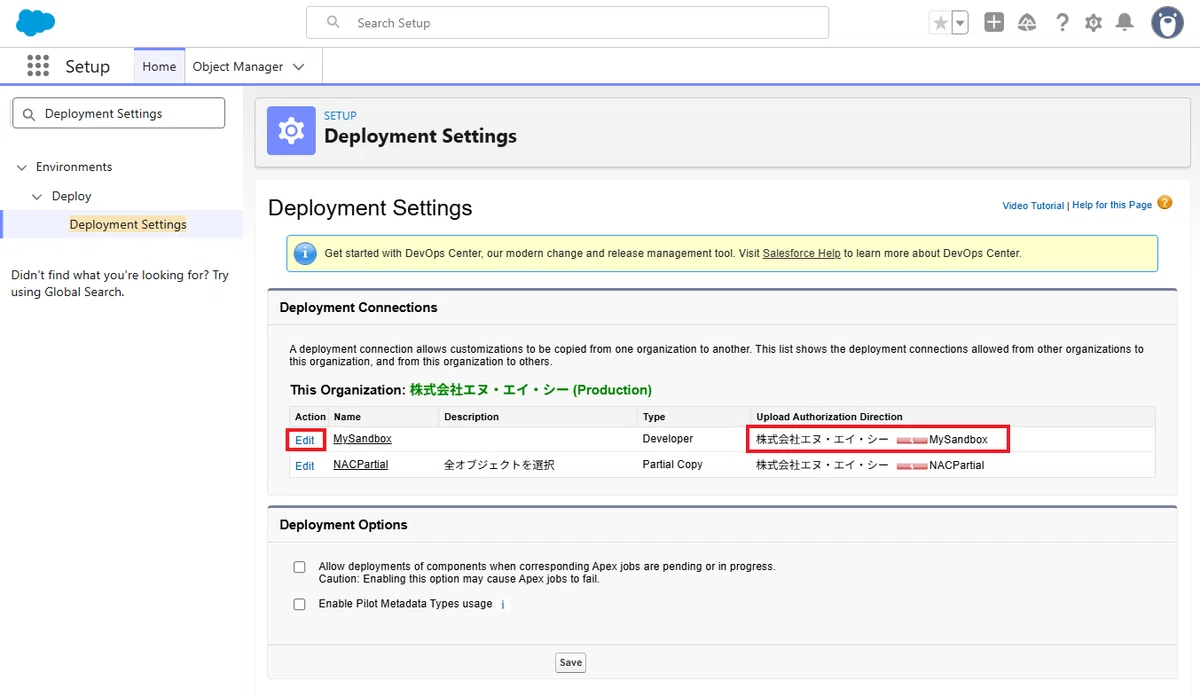Select Deployment Settings in the sidebar

point(128,224)
